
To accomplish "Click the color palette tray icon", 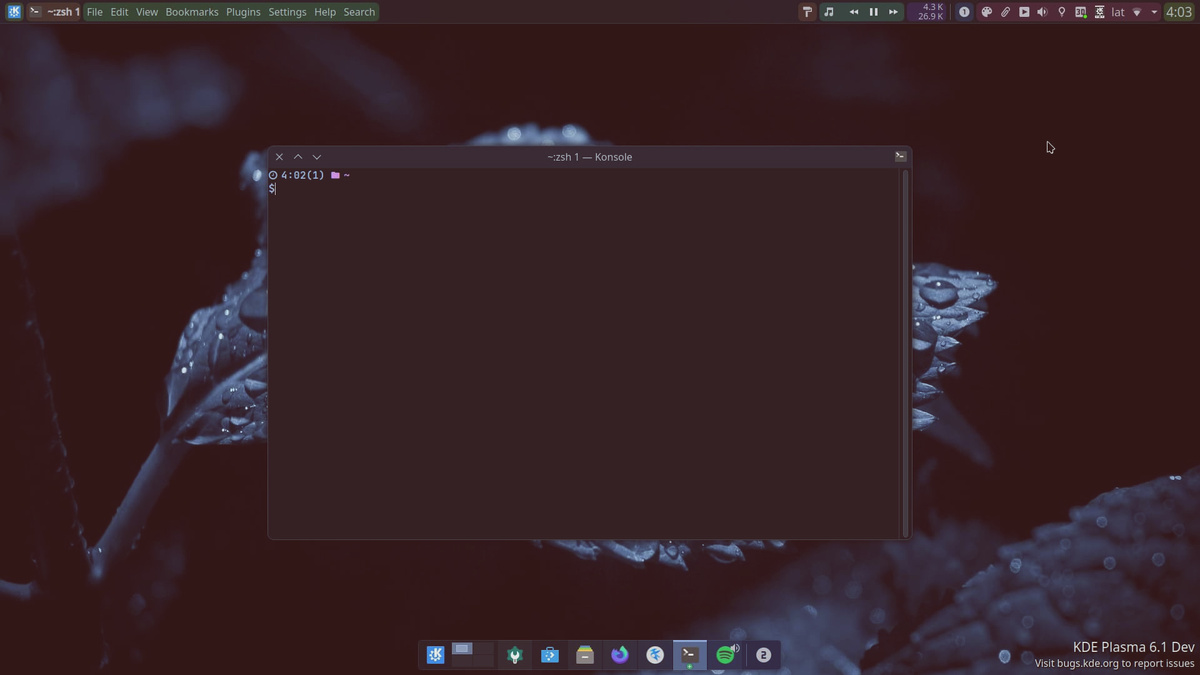I will (986, 12).
